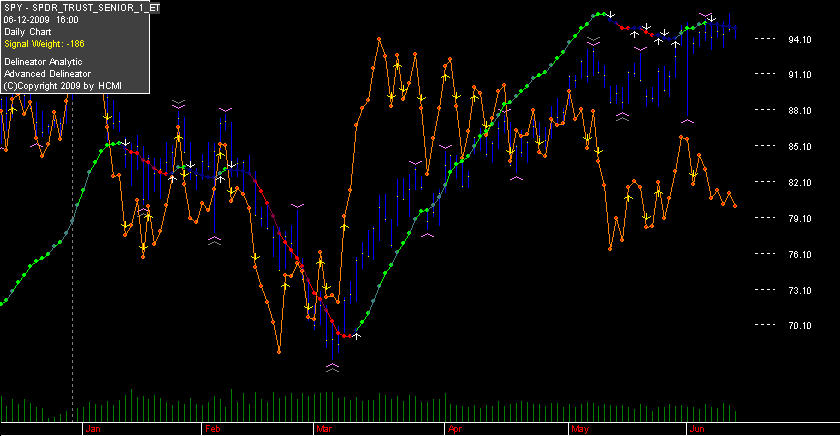
Task: Select the Apr month label
Action: [x=455, y=429]
